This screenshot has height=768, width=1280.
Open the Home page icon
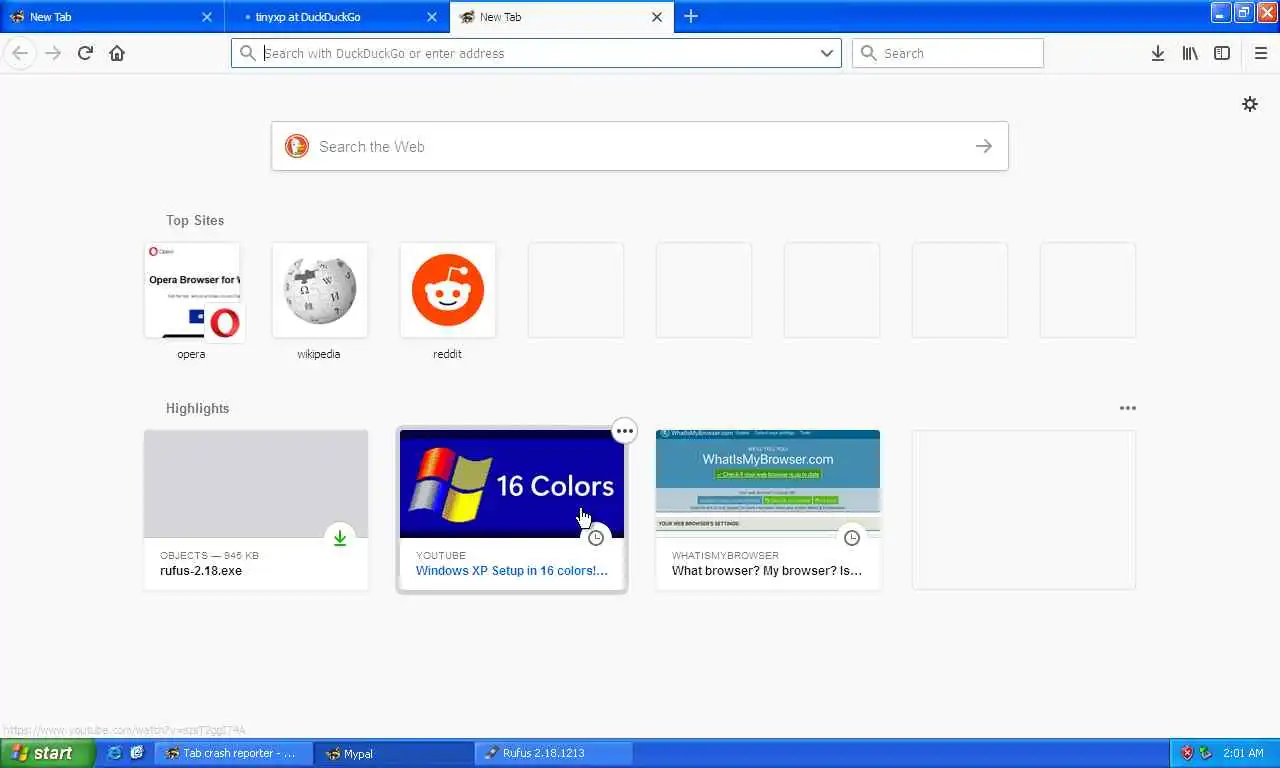(x=117, y=53)
